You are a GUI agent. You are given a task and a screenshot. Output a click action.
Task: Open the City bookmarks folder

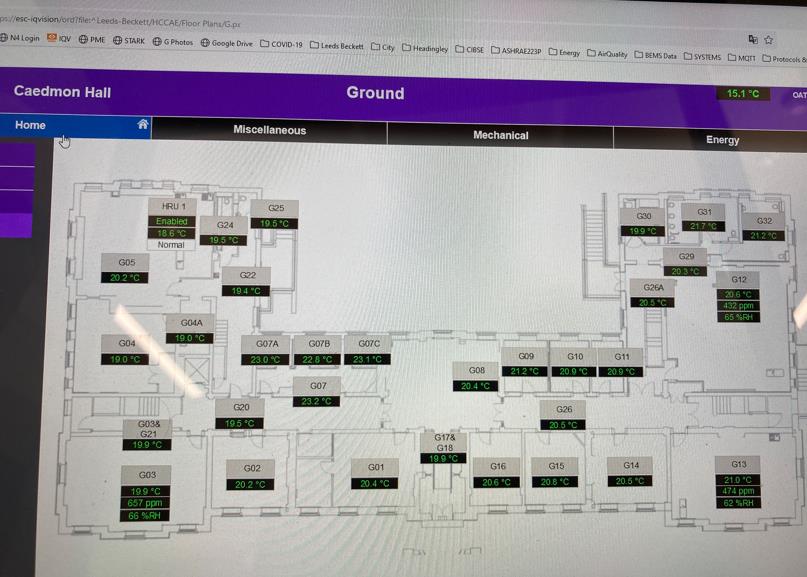(382, 47)
